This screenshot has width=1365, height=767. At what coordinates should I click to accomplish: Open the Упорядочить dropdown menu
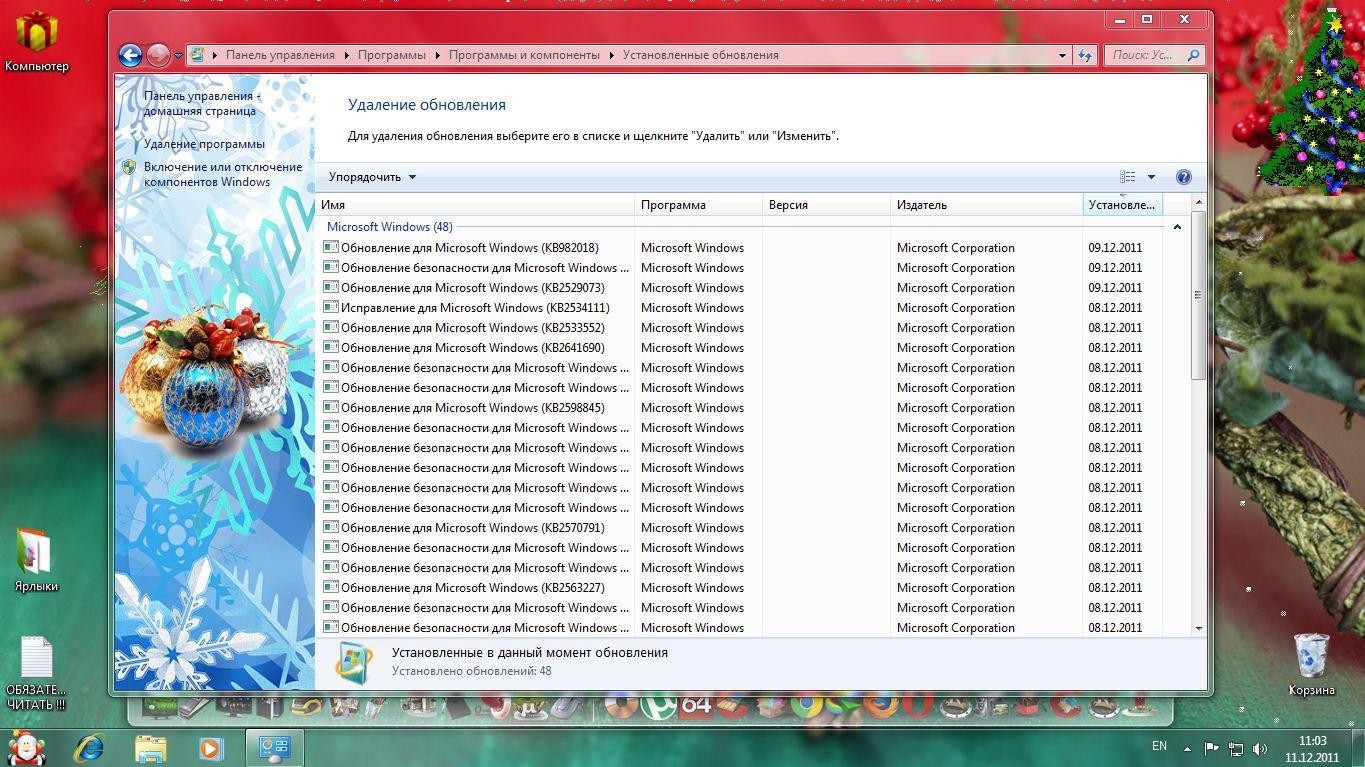pyautogui.click(x=372, y=177)
